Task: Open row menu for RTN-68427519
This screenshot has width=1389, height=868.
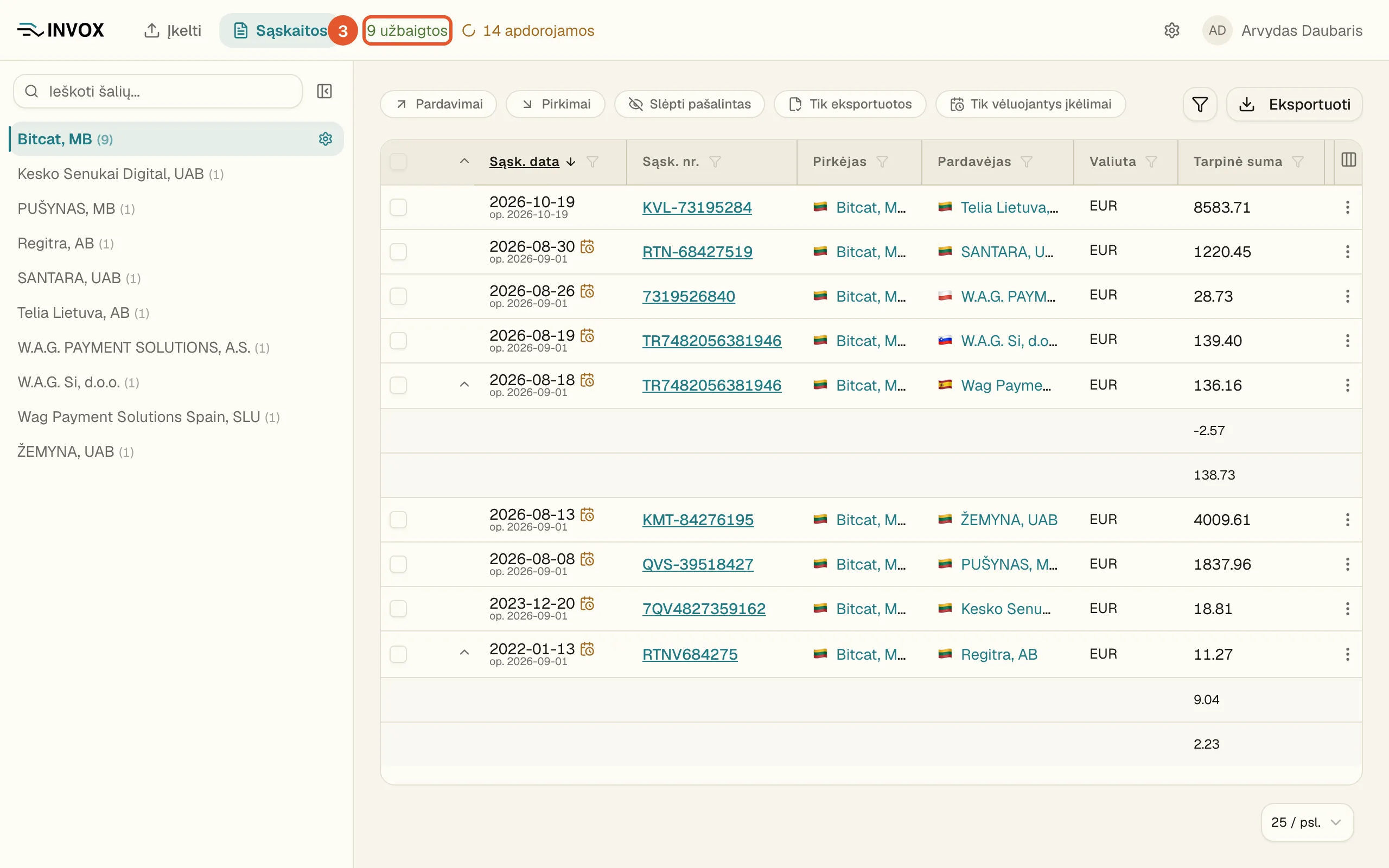Action: 1347,251
